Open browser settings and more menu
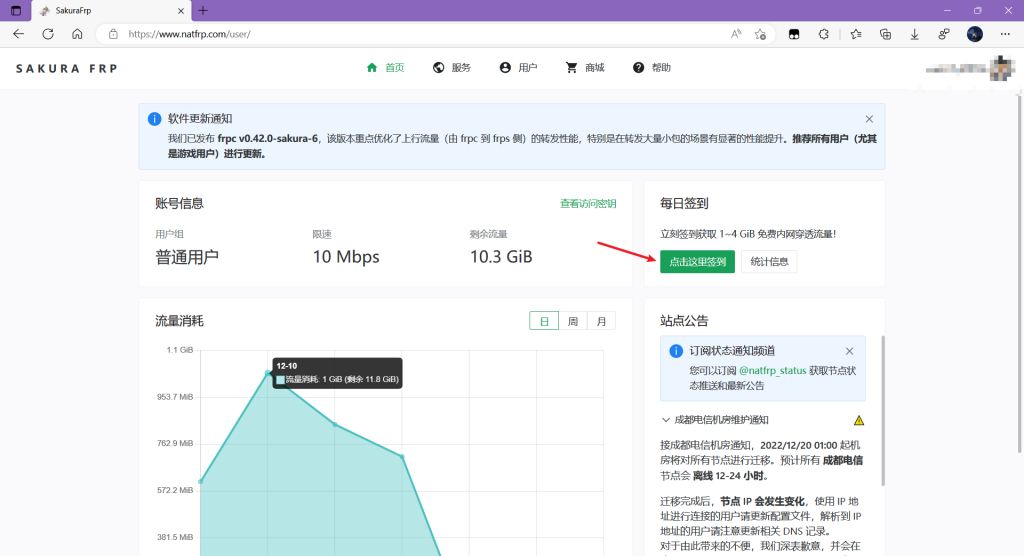The image size is (1024, 556). [1005, 34]
